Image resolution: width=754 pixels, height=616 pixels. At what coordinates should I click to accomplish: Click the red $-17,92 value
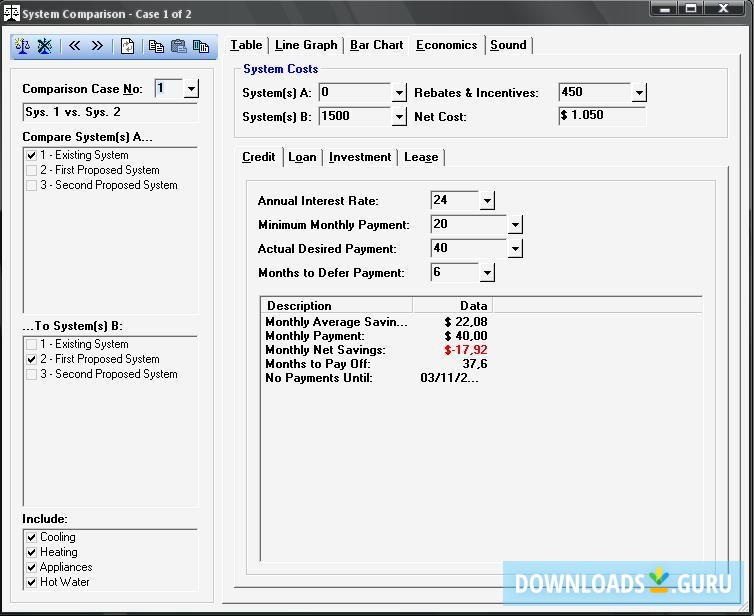(x=465, y=350)
